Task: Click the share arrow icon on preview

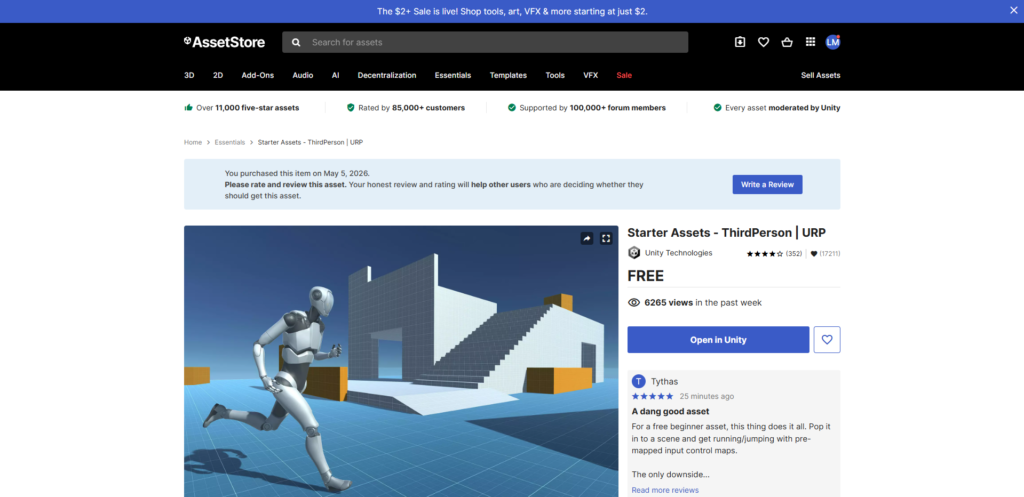Action: [587, 238]
